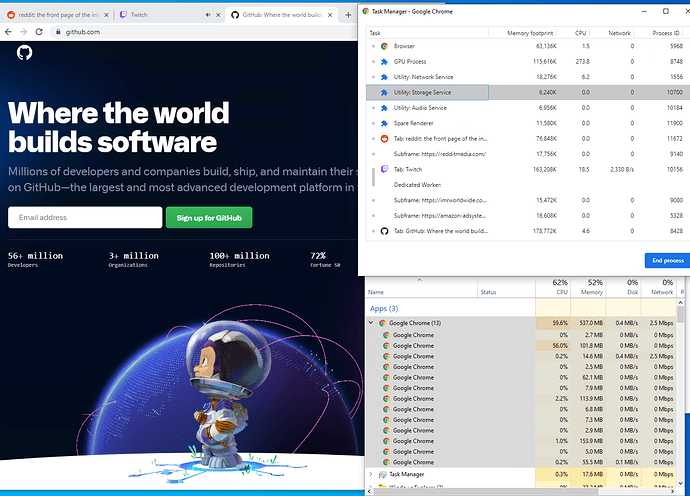Select Subframe: https://imrworldwide.co... row
The width and height of the screenshot is (690, 496).
point(528,200)
